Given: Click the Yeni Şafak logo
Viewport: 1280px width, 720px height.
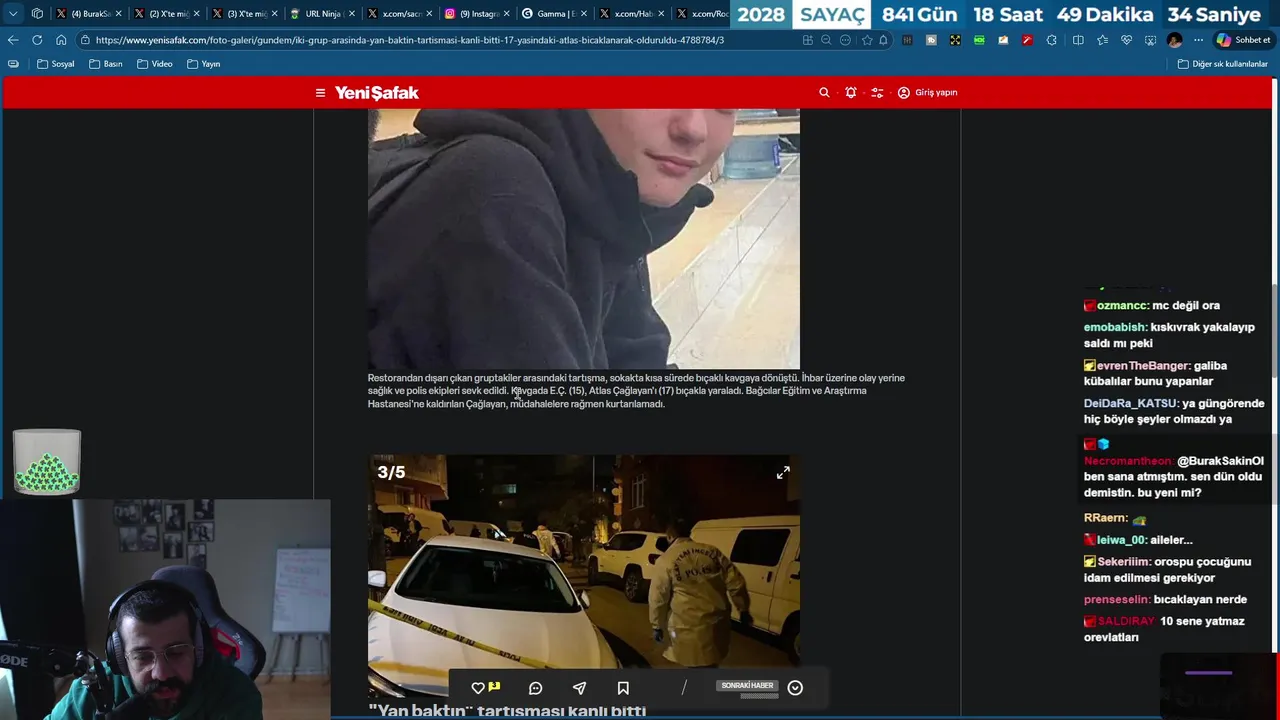Looking at the screenshot, I should (376, 93).
